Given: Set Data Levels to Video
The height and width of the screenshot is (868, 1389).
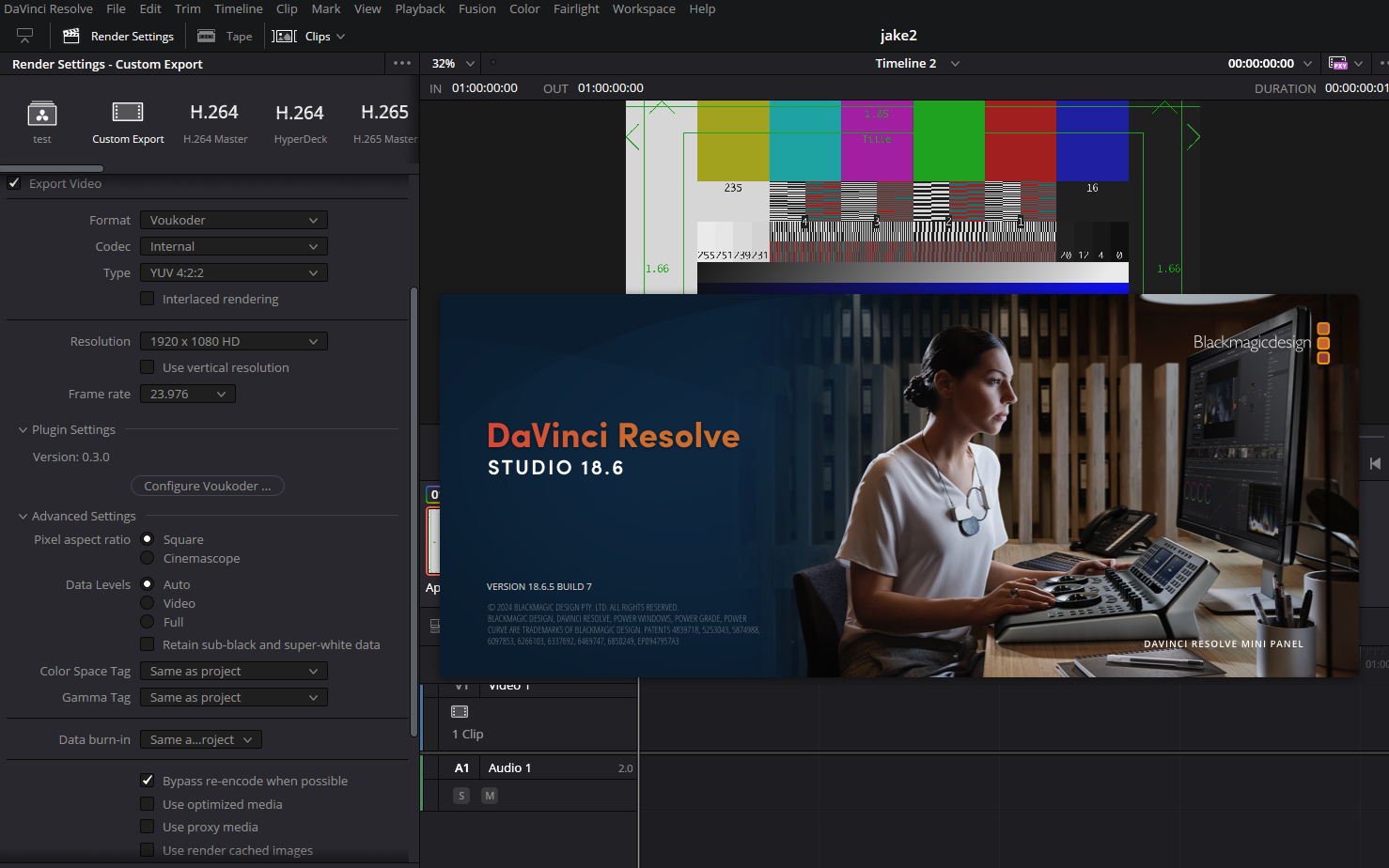Looking at the screenshot, I should click(x=148, y=603).
